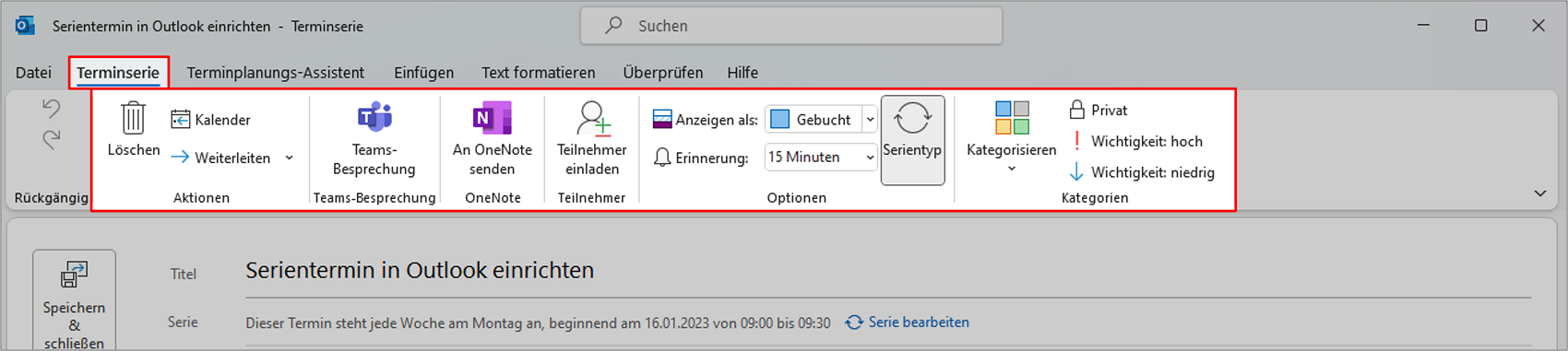Click the undo arrow icon

coord(51,109)
